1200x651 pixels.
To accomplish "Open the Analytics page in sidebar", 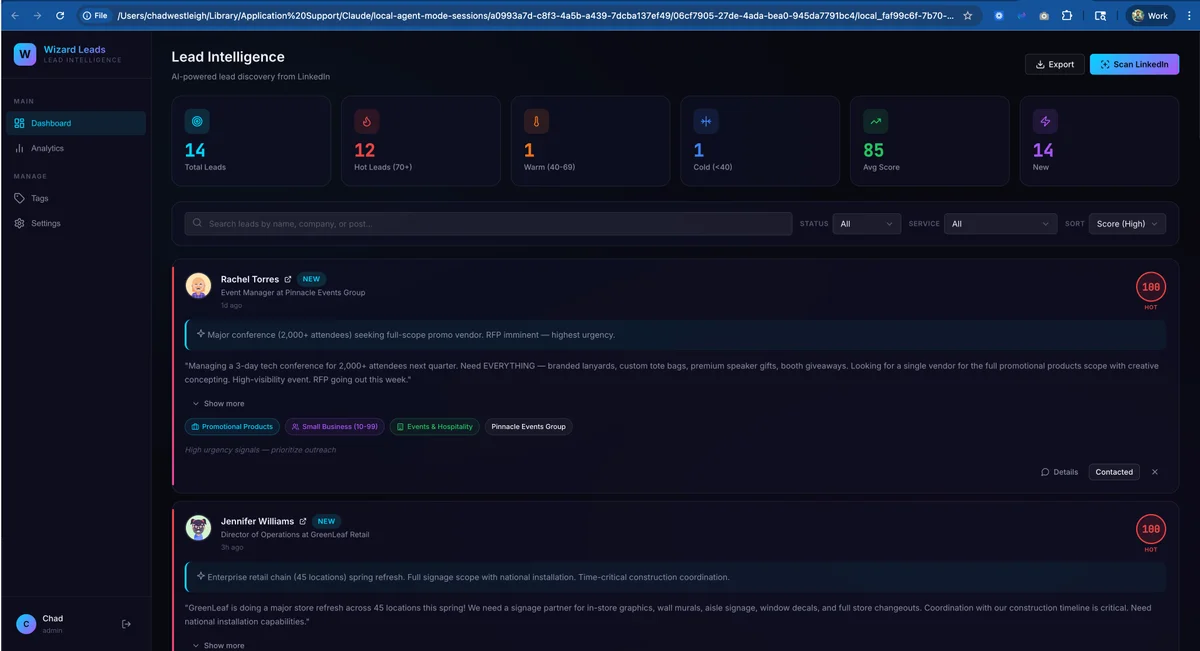I will point(76,148).
